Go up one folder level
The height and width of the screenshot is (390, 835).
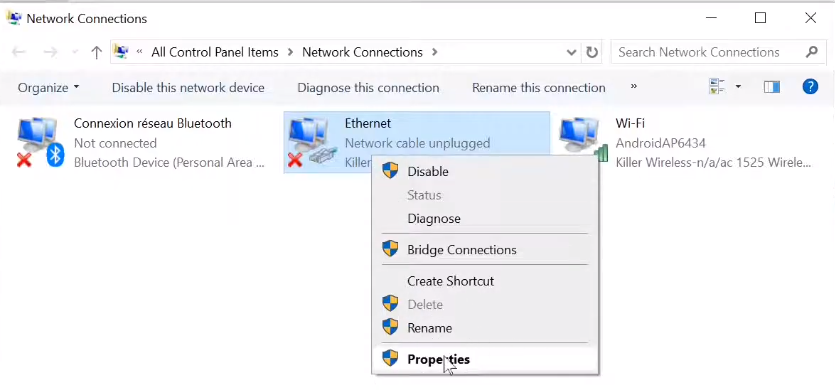pos(96,52)
